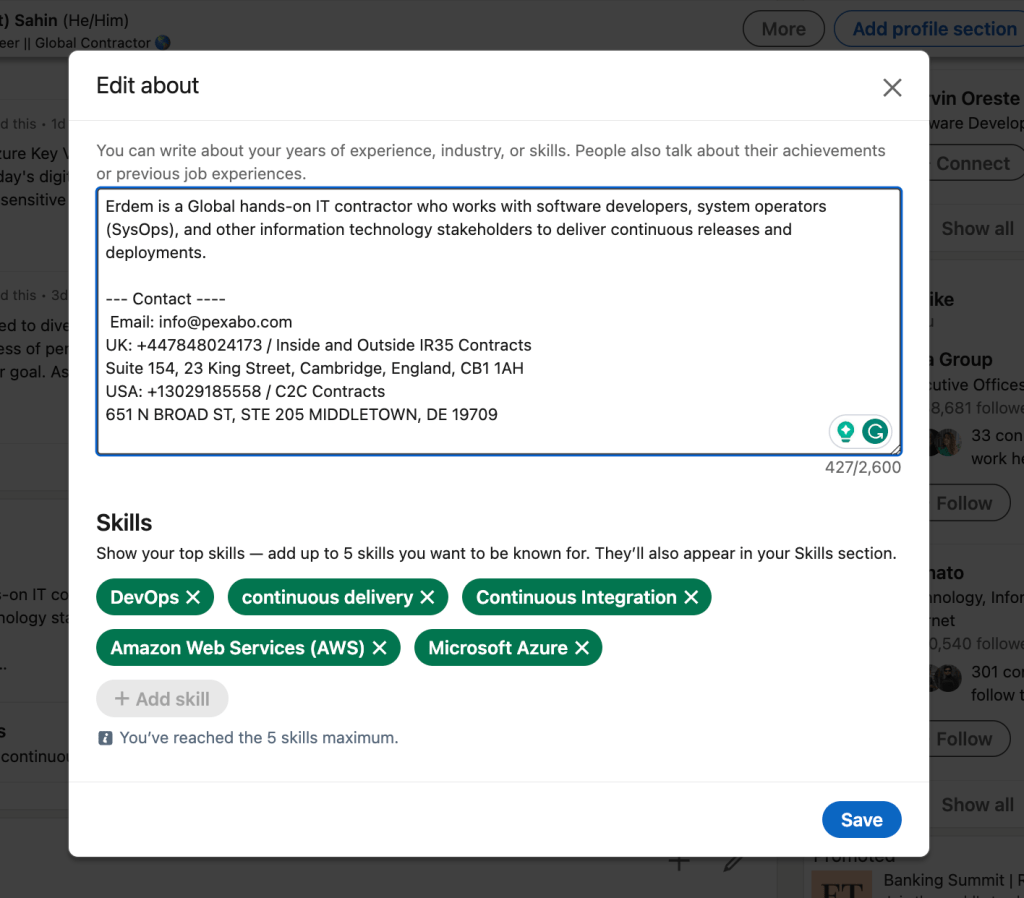Image resolution: width=1024 pixels, height=898 pixels.
Task: Click the disabled Add skill button
Action: 162,699
